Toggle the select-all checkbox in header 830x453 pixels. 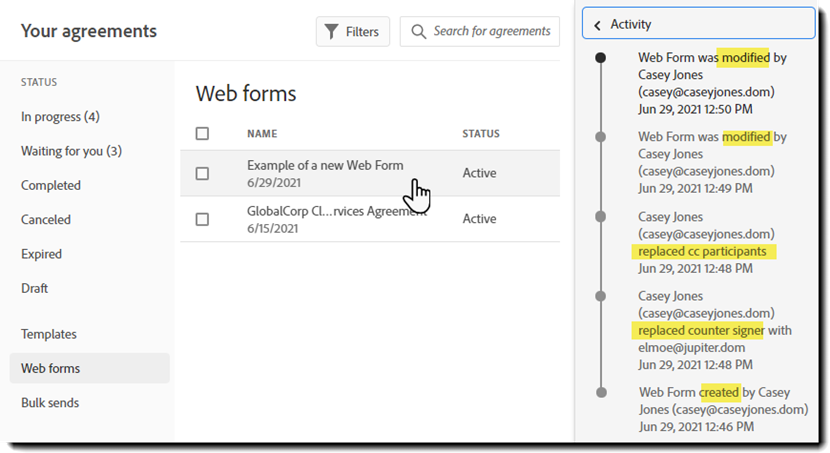[203, 134]
